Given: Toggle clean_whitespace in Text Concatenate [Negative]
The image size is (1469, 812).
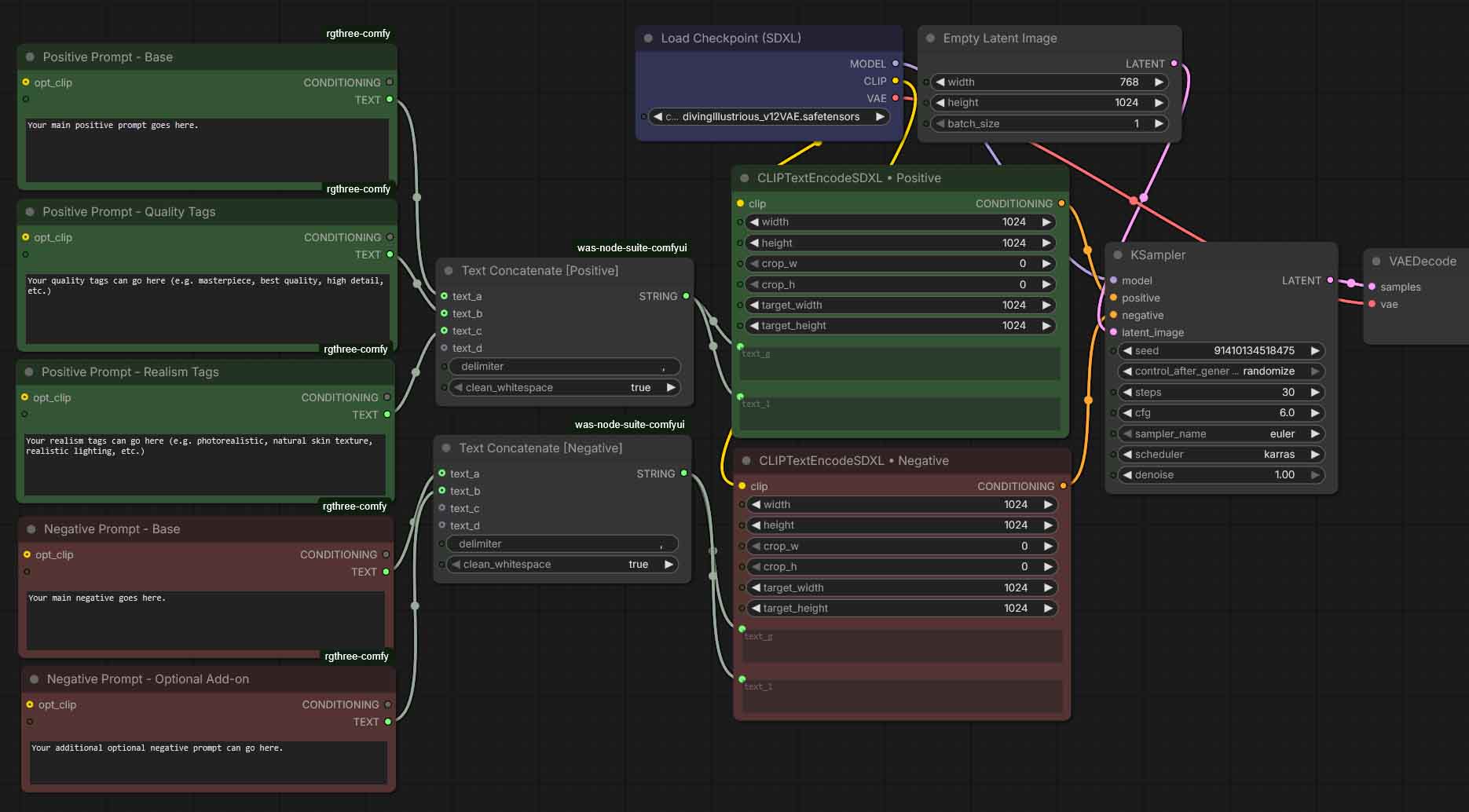Looking at the screenshot, I should (560, 564).
